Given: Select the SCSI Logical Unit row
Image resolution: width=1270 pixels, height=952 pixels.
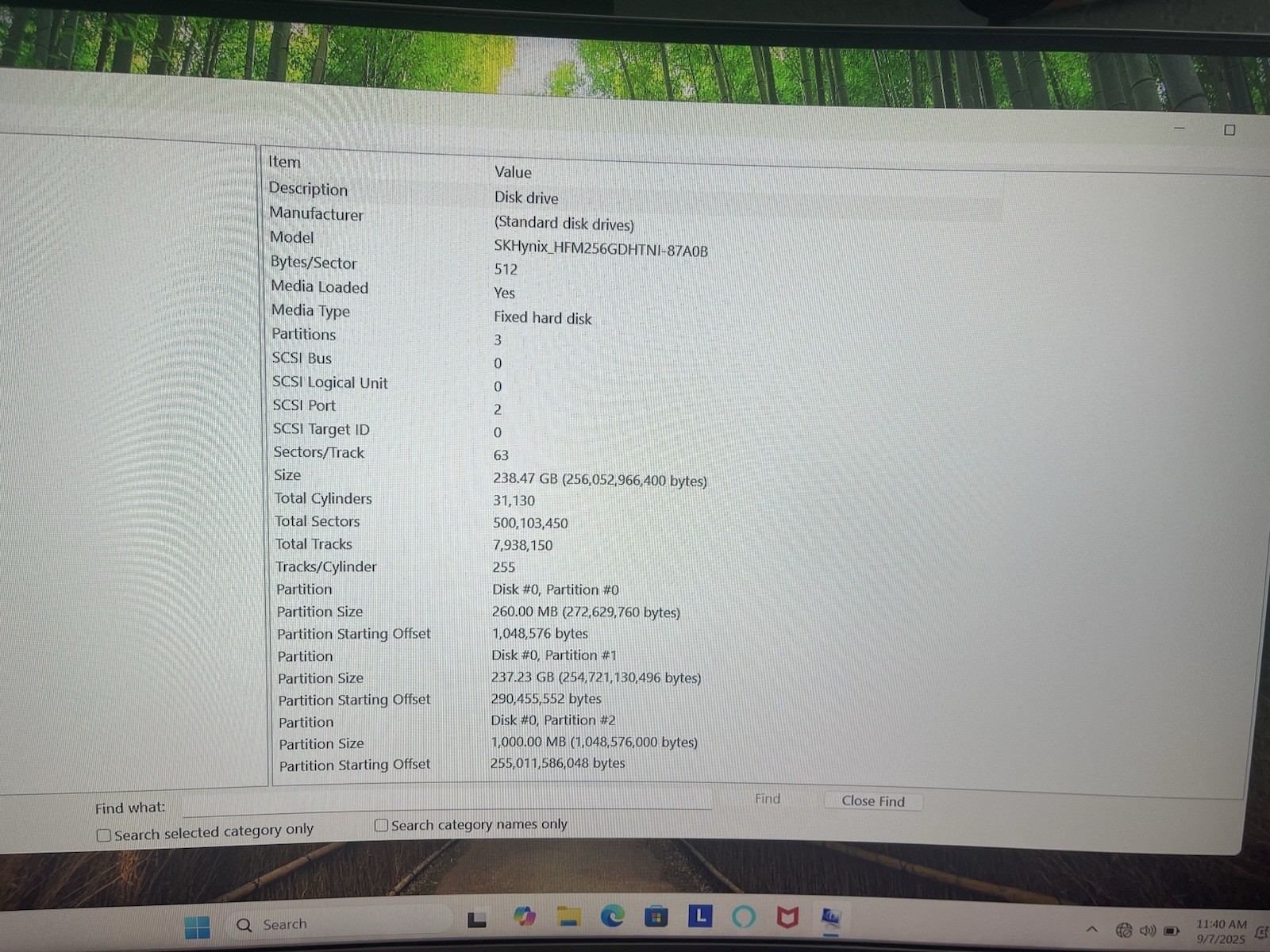Looking at the screenshot, I should [x=329, y=382].
